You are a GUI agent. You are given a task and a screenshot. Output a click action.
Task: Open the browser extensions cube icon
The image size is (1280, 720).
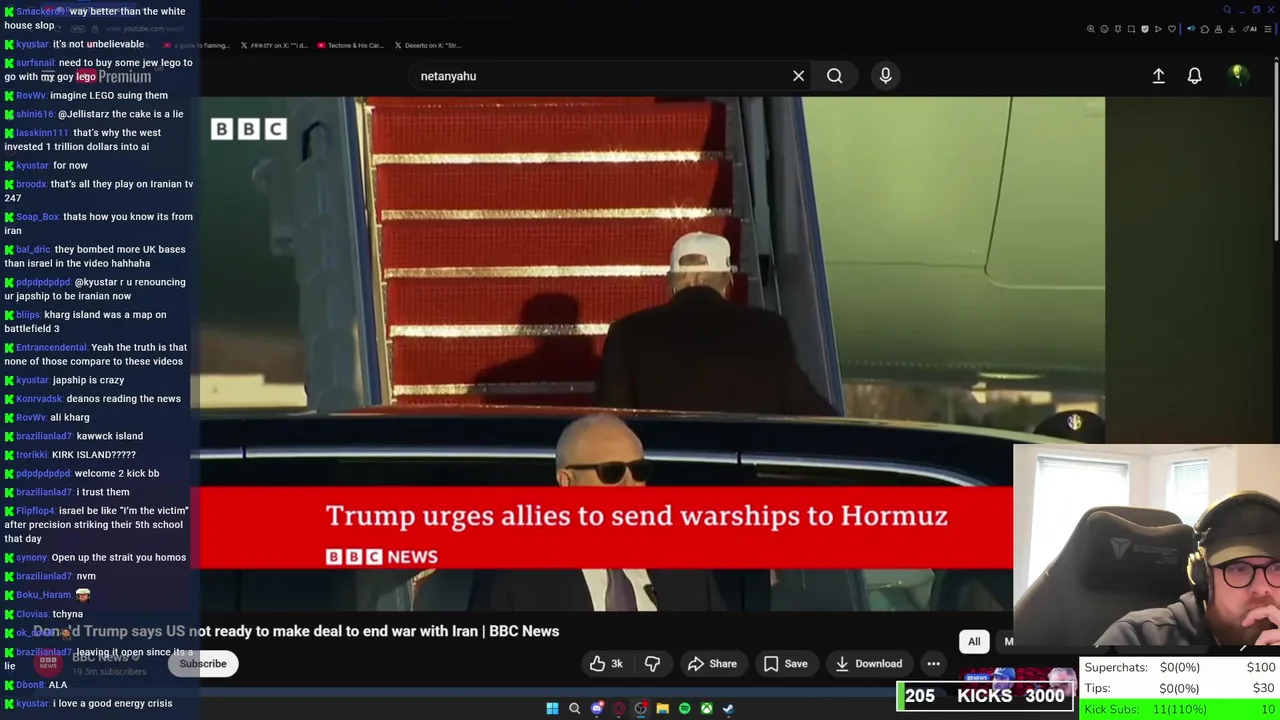(1205, 29)
